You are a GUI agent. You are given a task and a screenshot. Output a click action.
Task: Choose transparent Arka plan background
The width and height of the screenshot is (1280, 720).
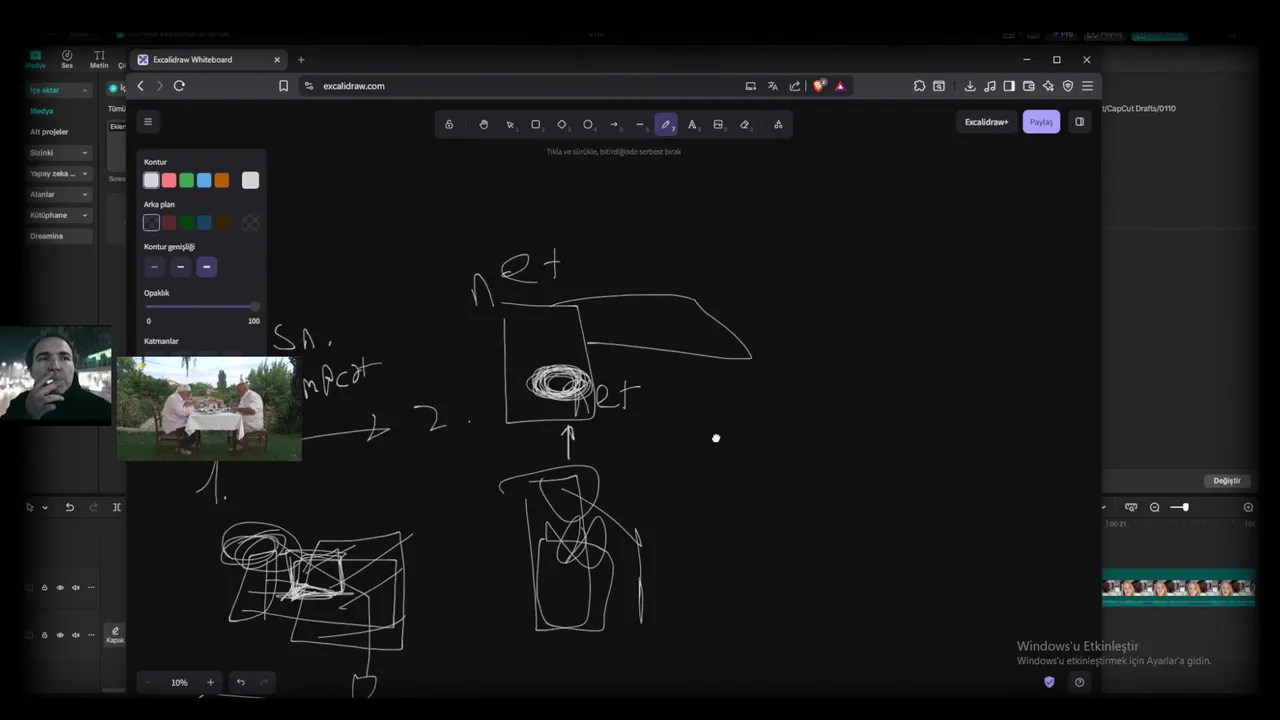click(151, 223)
